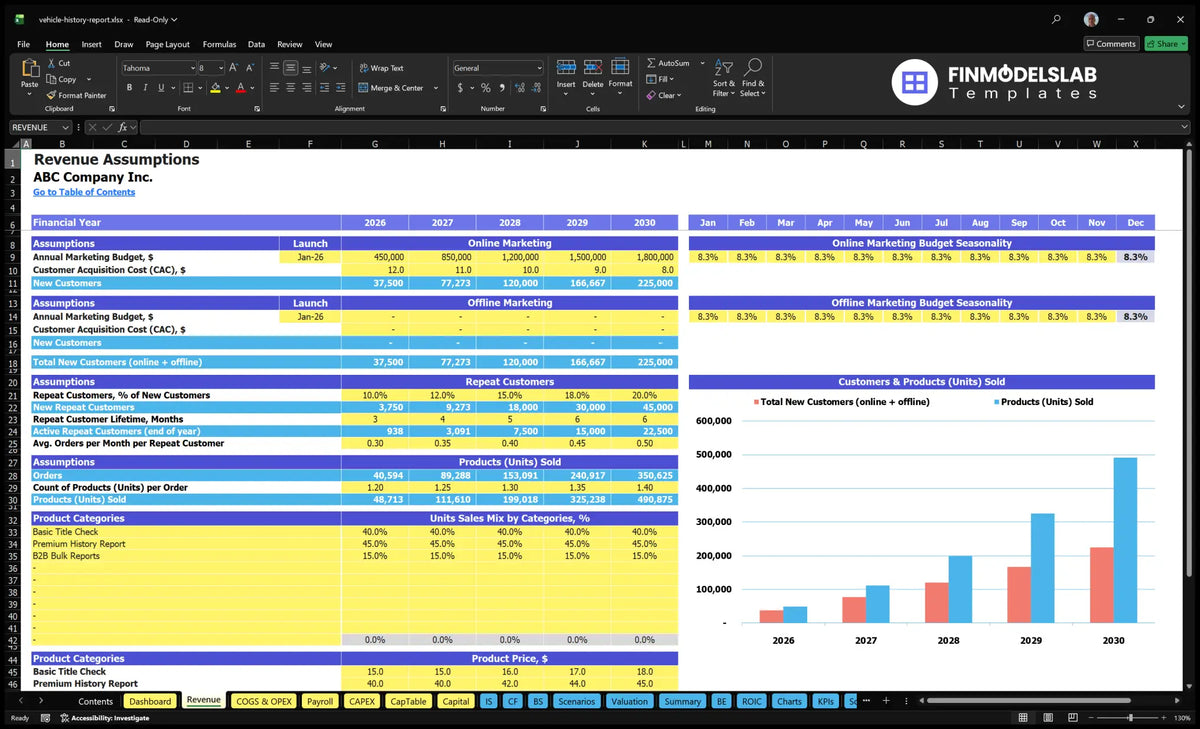1200x729 pixels.
Task: Click the user profile picture
Action: click(x=1091, y=19)
